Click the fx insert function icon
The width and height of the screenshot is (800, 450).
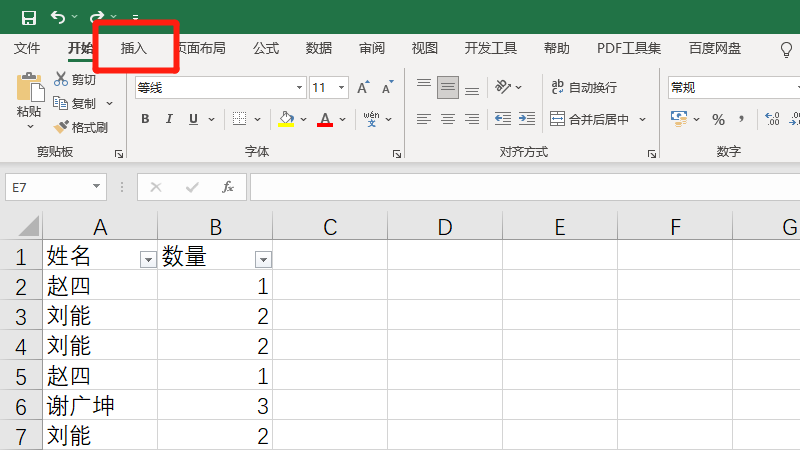click(228, 187)
